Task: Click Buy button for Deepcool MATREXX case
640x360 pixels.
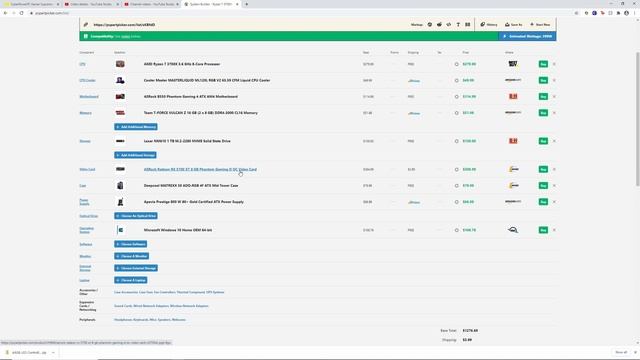Action: coord(543,186)
